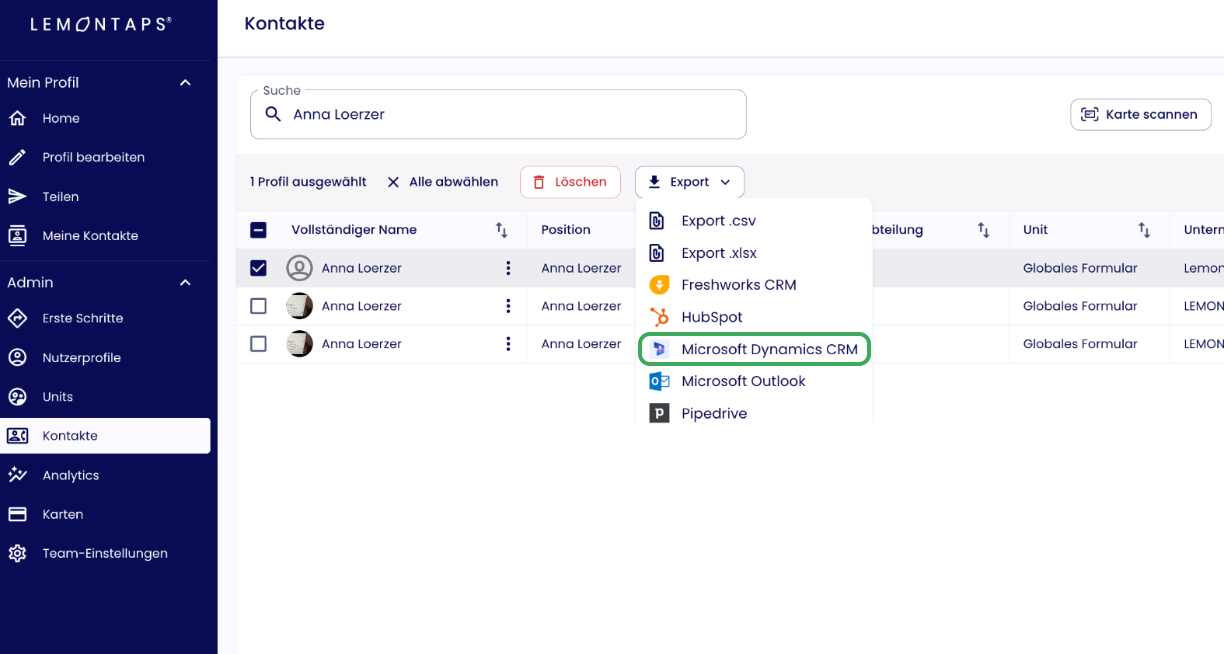
Task: Click the Lemontaps logo
Action: [101, 24]
